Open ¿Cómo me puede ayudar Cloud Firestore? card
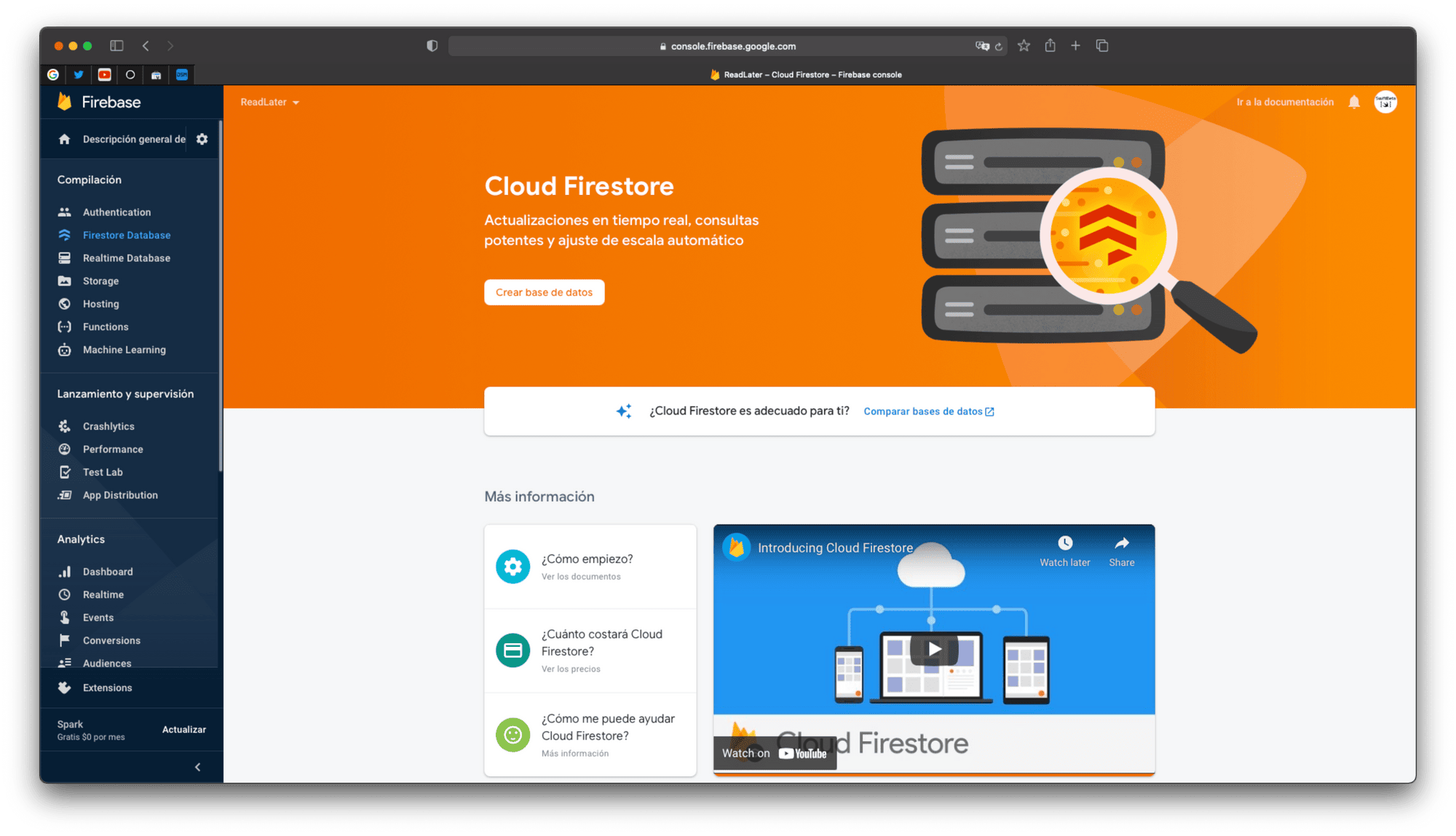This screenshot has width=1456, height=836. click(590, 735)
